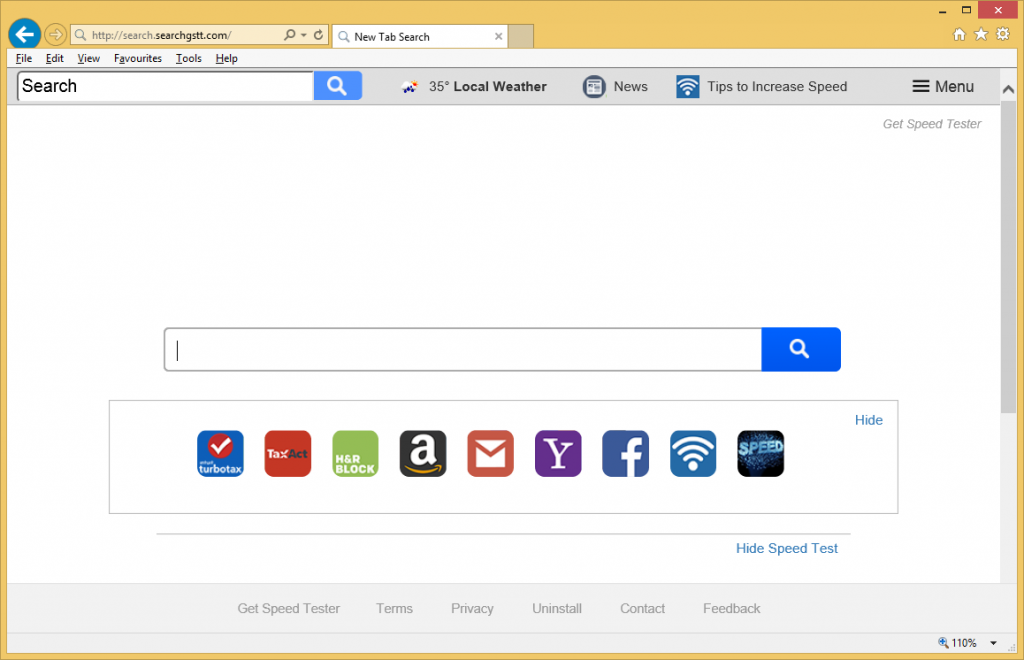Click the Home icon
The height and width of the screenshot is (660, 1024).
click(x=959, y=34)
